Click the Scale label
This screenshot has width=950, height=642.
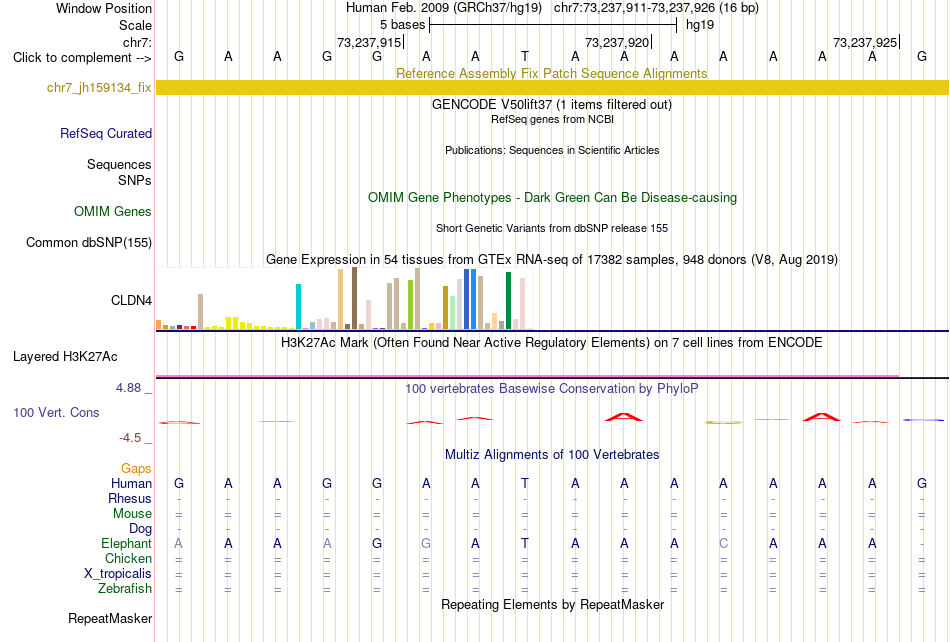pyautogui.click(x=135, y=25)
